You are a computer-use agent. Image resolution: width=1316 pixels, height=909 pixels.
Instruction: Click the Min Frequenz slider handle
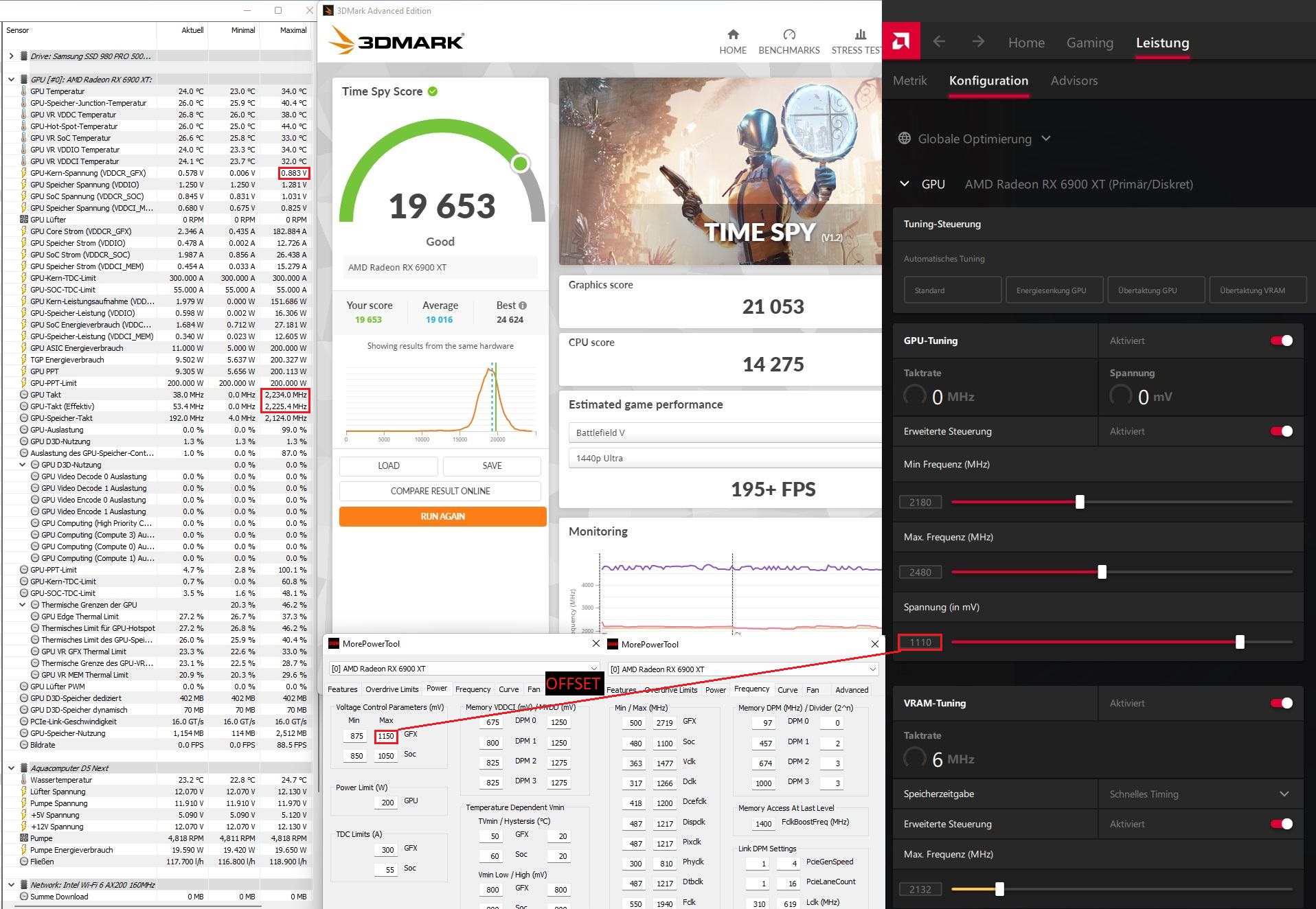(x=1080, y=502)
